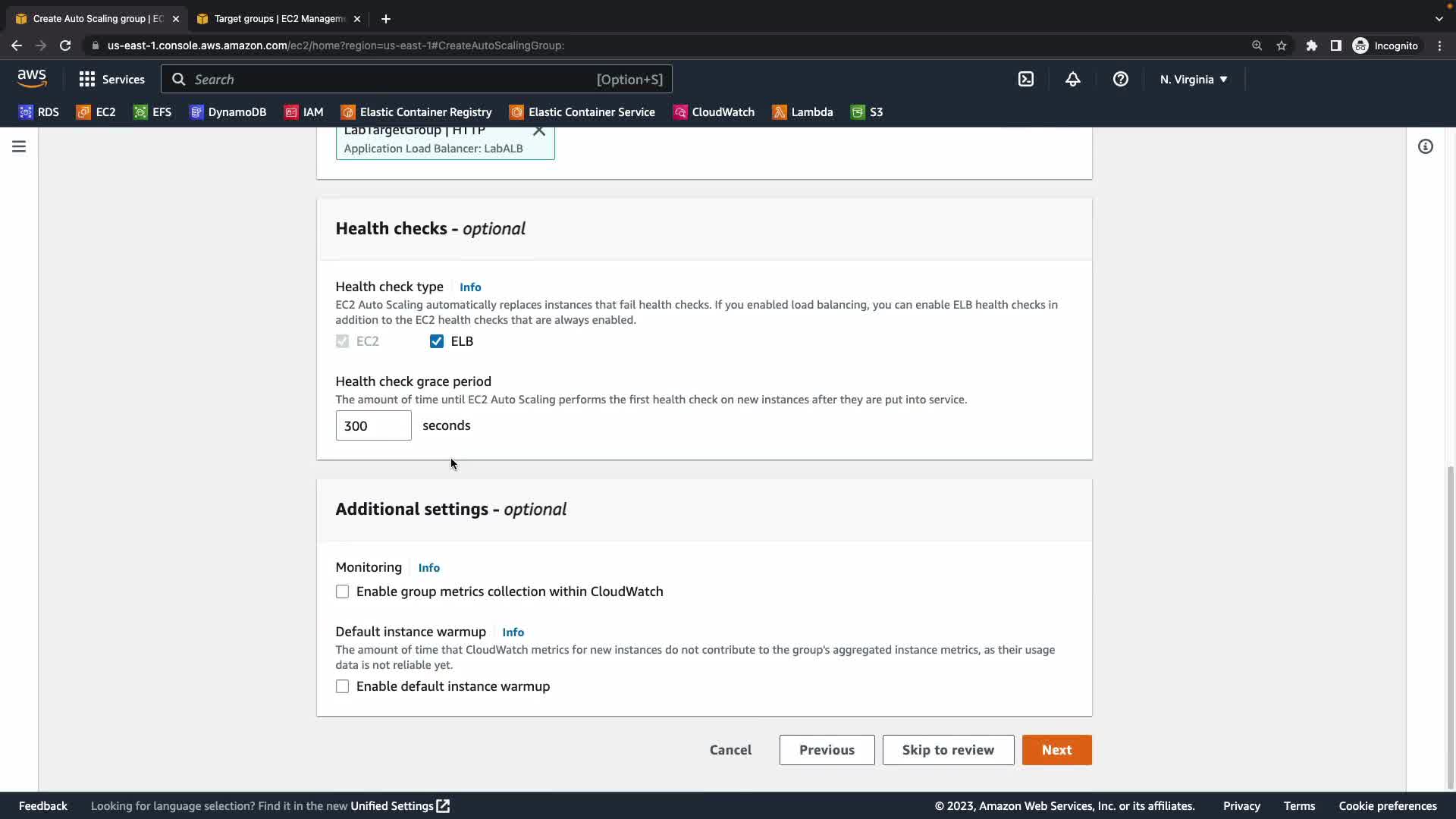Open the help question mark menu
The height and width of the screenshot is (819, 1456).
pyautogui.click(x=1120, y=79)
